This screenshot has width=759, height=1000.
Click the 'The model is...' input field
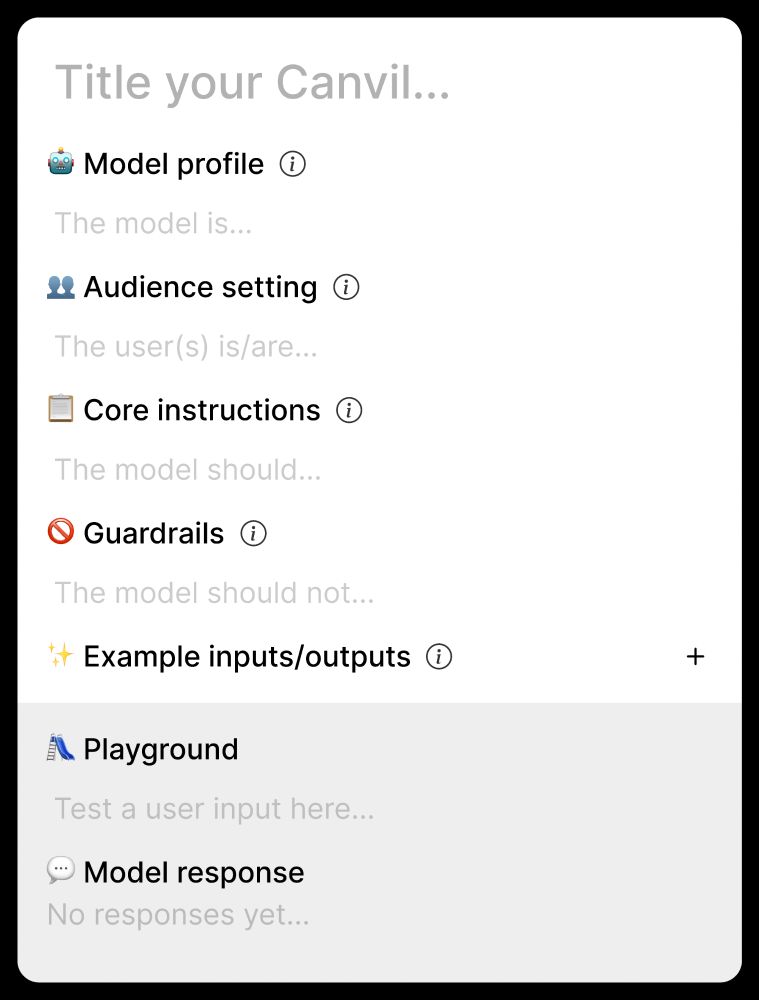380,223
